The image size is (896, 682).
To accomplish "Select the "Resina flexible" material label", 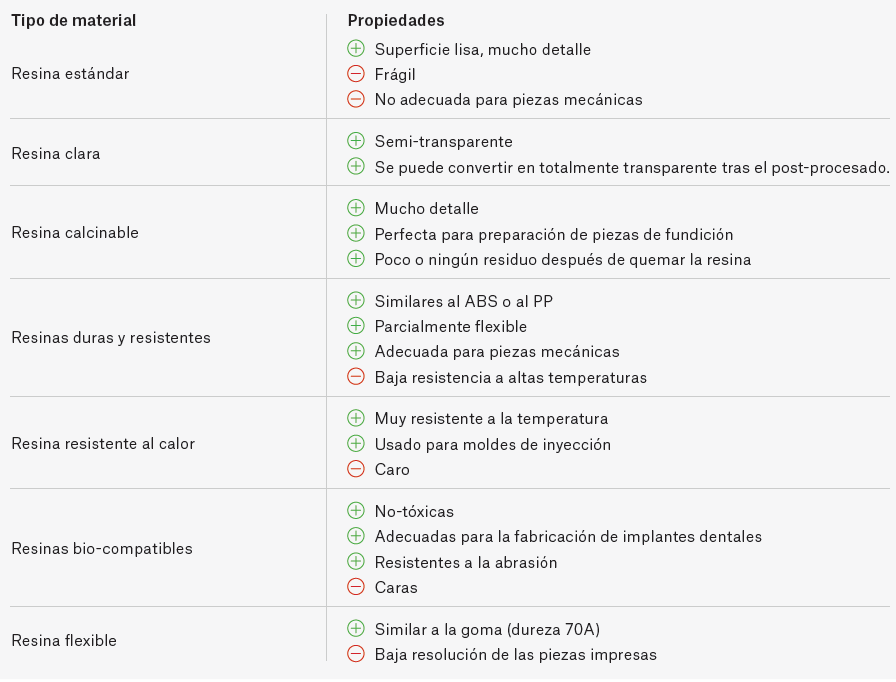I will click(64, 640).
